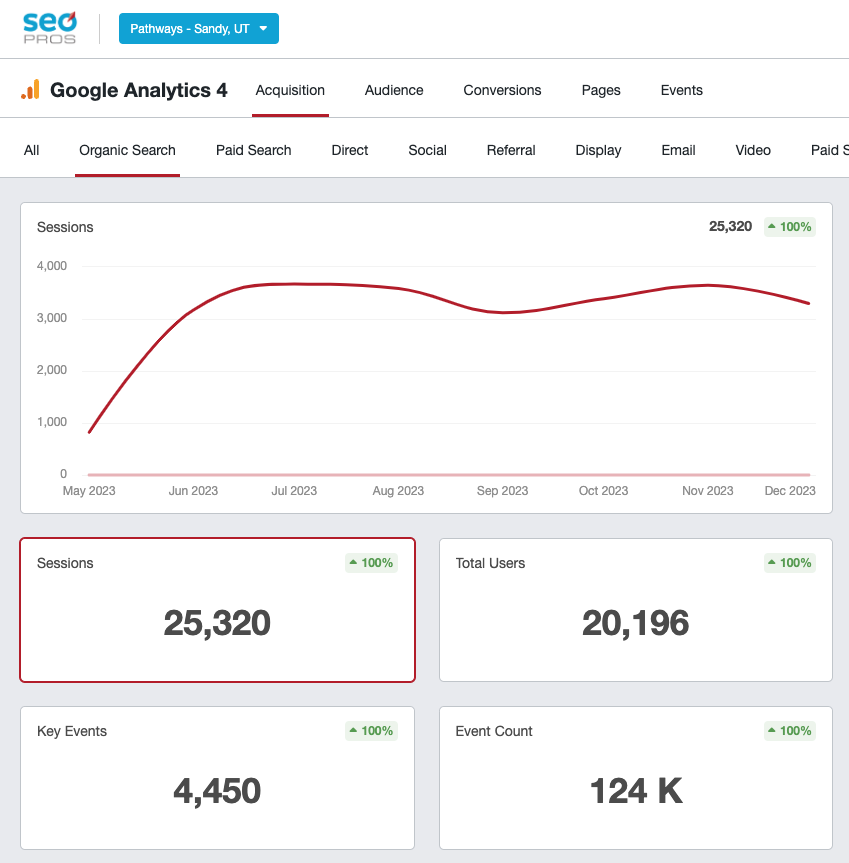Select the Total Users metric card
Image resolution: width=849 pixels, height=863 pixels.
[x=635, y=610]
